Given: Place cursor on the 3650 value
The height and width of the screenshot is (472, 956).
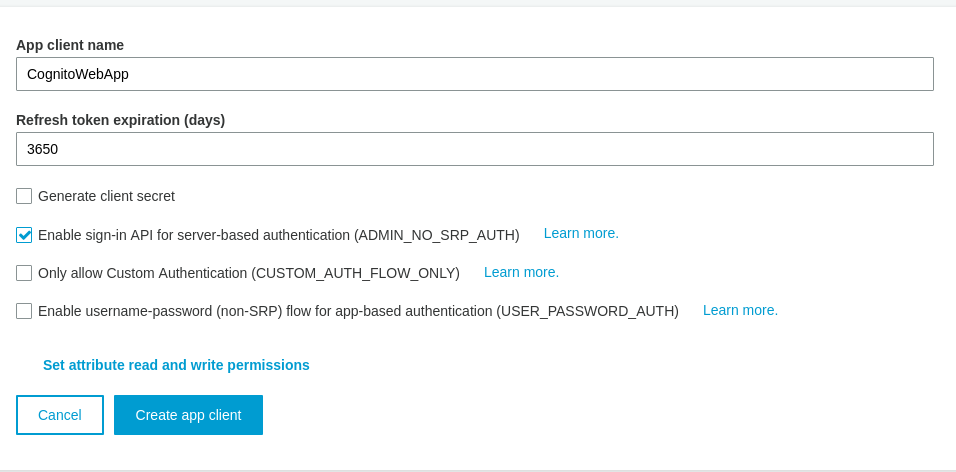Looking at the screenshot, I should click(43, 149).
